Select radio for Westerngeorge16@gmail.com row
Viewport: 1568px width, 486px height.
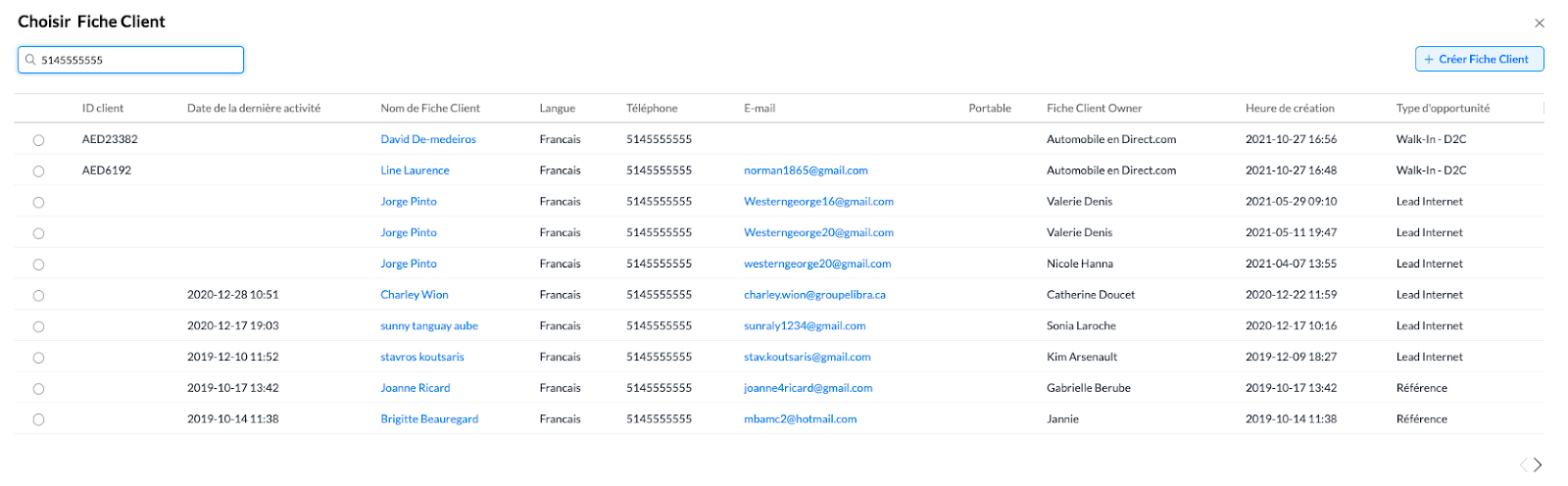pyautogui.click(x=38, y=203)
